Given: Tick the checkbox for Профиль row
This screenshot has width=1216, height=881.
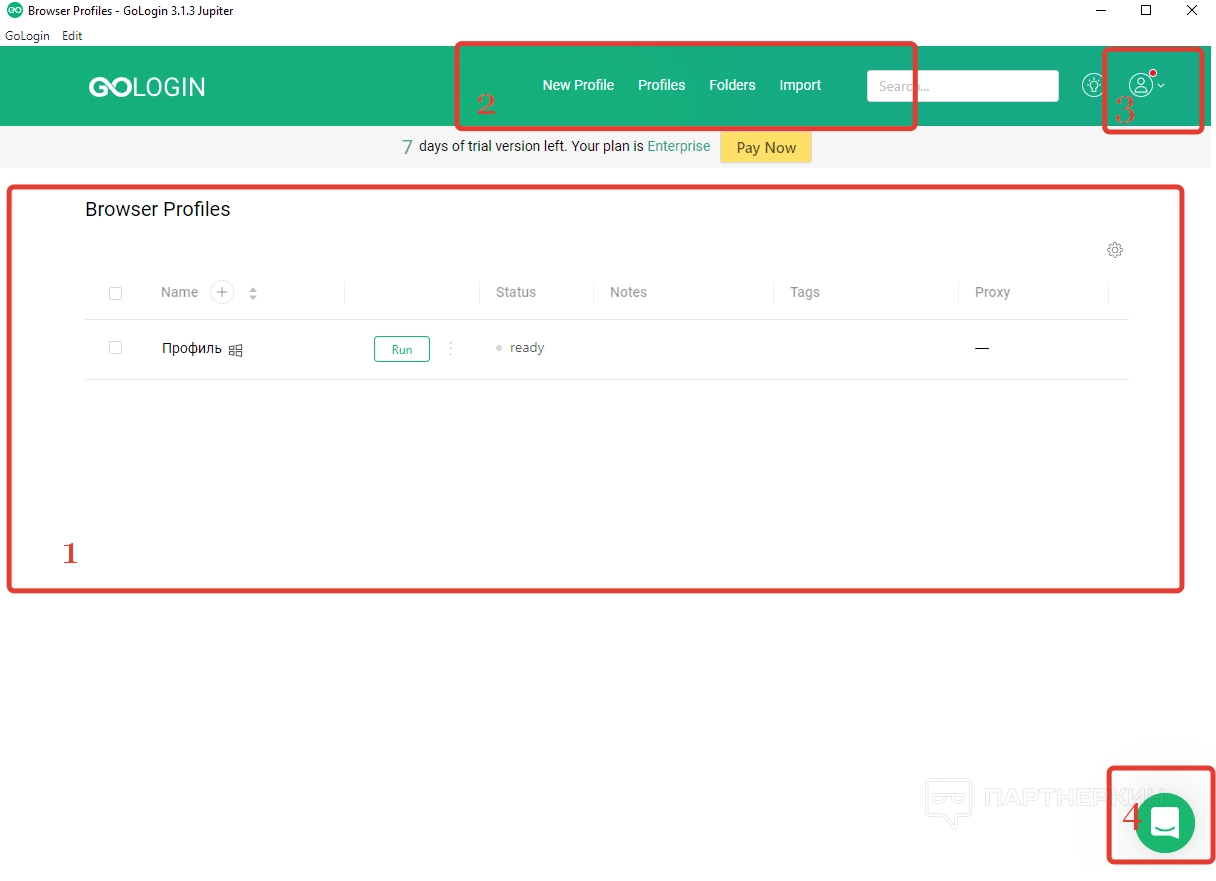Looking at the screenshot, I should click(115, 348).
